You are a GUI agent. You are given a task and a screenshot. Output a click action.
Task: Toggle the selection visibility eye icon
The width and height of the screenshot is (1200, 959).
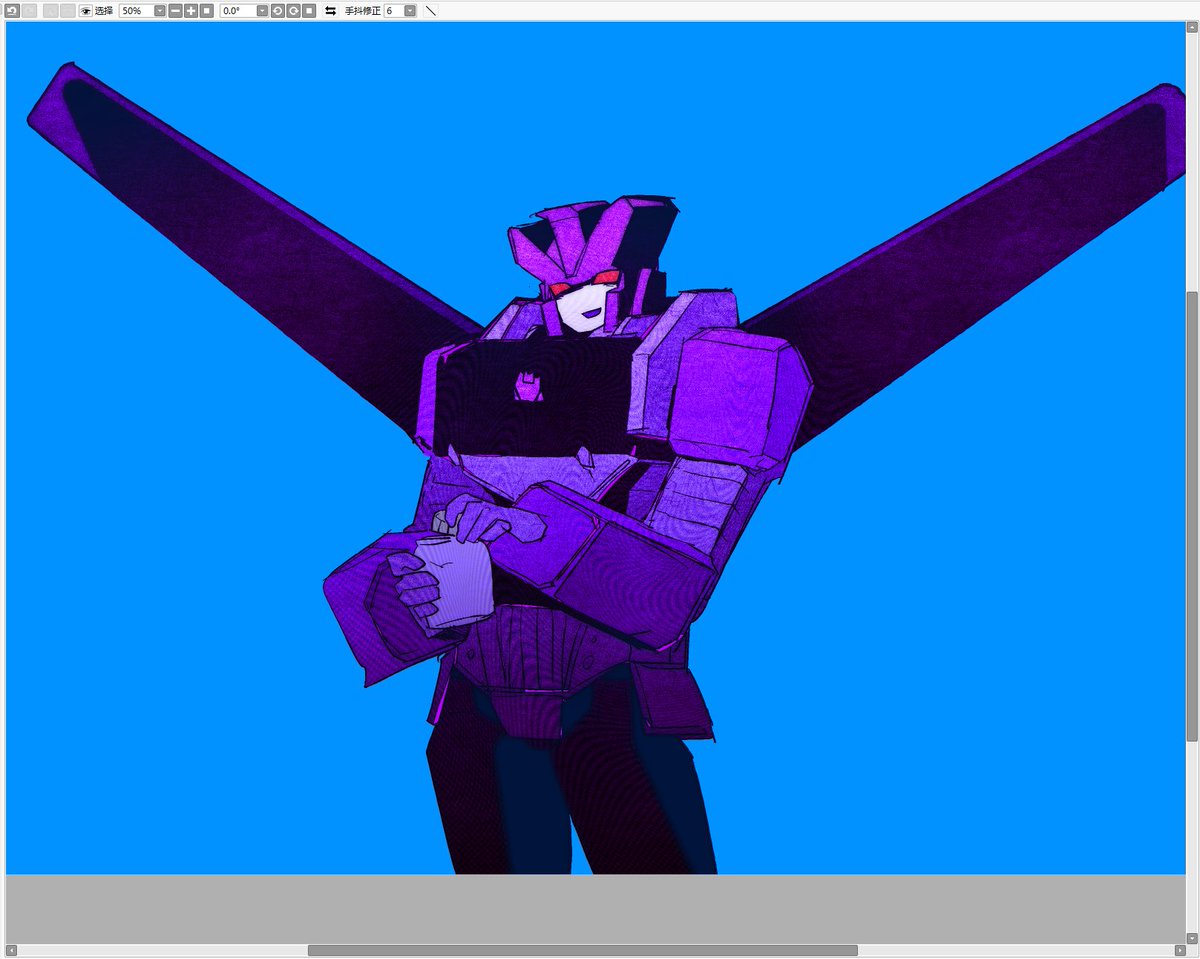coord(86,10)
